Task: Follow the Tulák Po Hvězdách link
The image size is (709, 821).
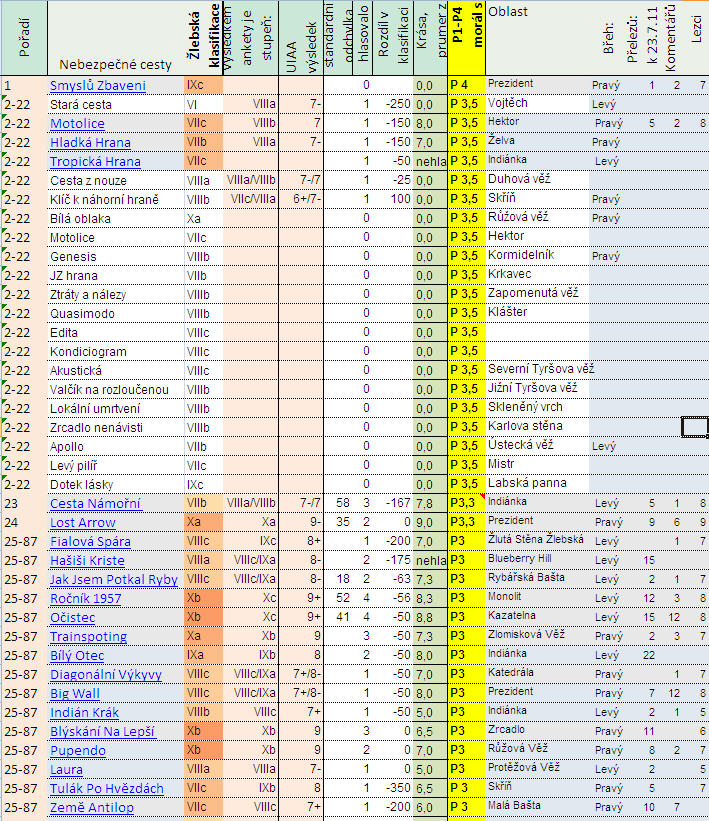Action: click(x=106, y=789)
